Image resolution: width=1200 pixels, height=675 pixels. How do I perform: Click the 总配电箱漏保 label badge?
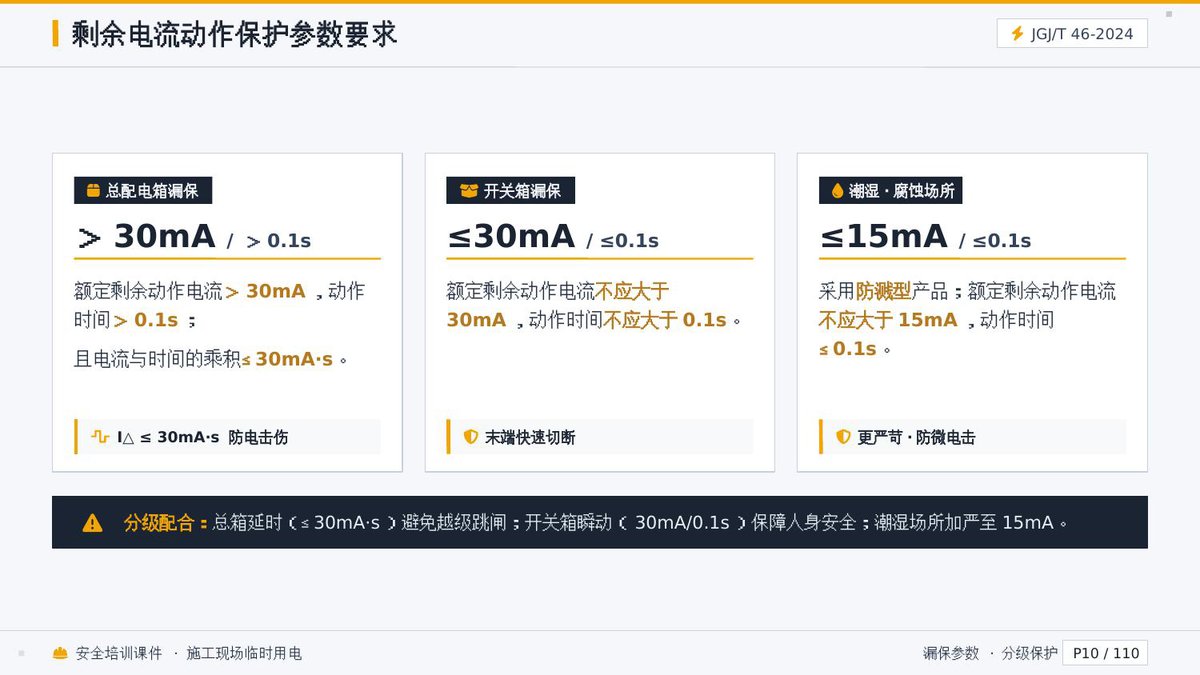143,191
